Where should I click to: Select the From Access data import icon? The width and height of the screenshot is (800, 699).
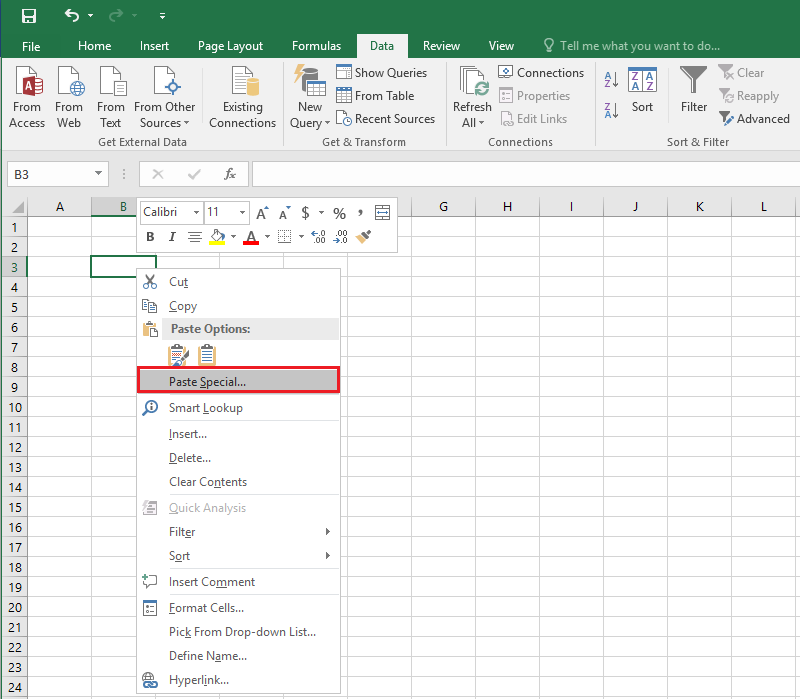point(27,95)
